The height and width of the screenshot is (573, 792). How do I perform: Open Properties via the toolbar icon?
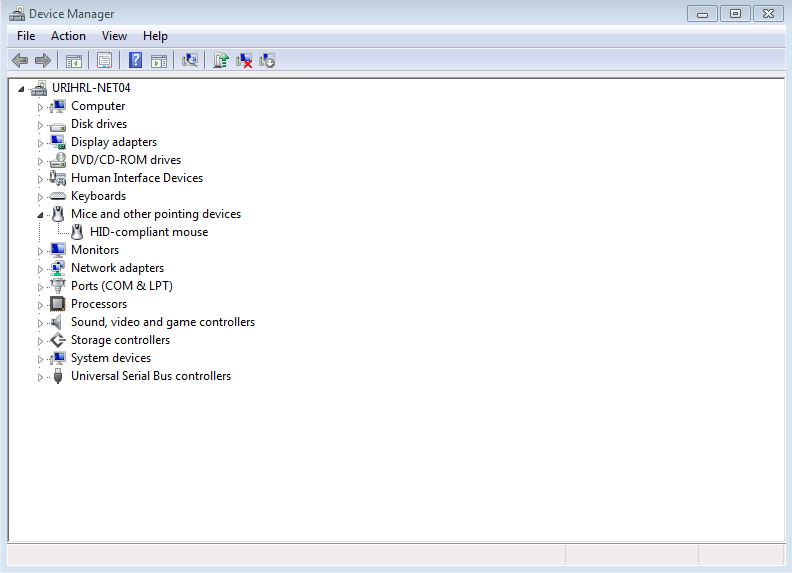pyautogui.click(x=104, y=61)
